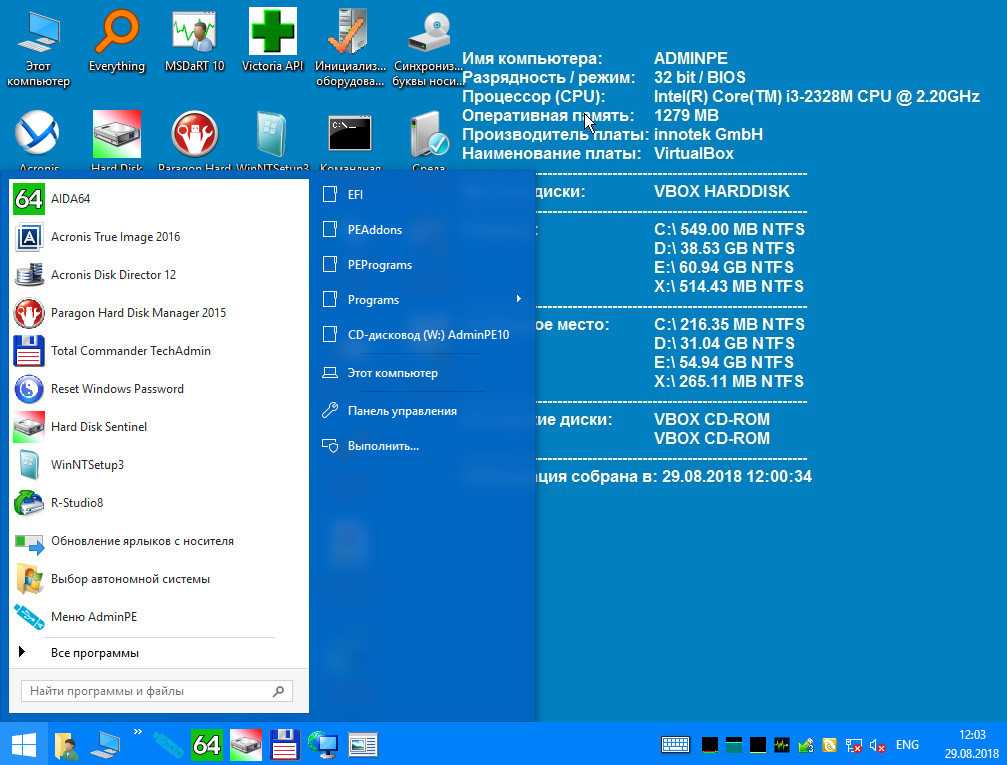Screen dimensions: 1007x765
Task: Switch input language via ENG indicator
Action: [907, 745]
